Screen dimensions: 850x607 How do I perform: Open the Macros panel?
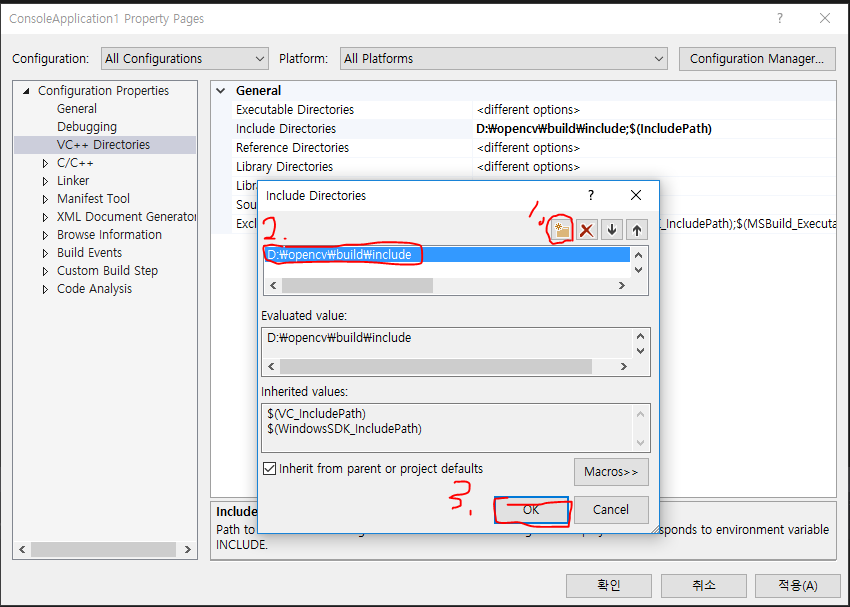point(611,471)
